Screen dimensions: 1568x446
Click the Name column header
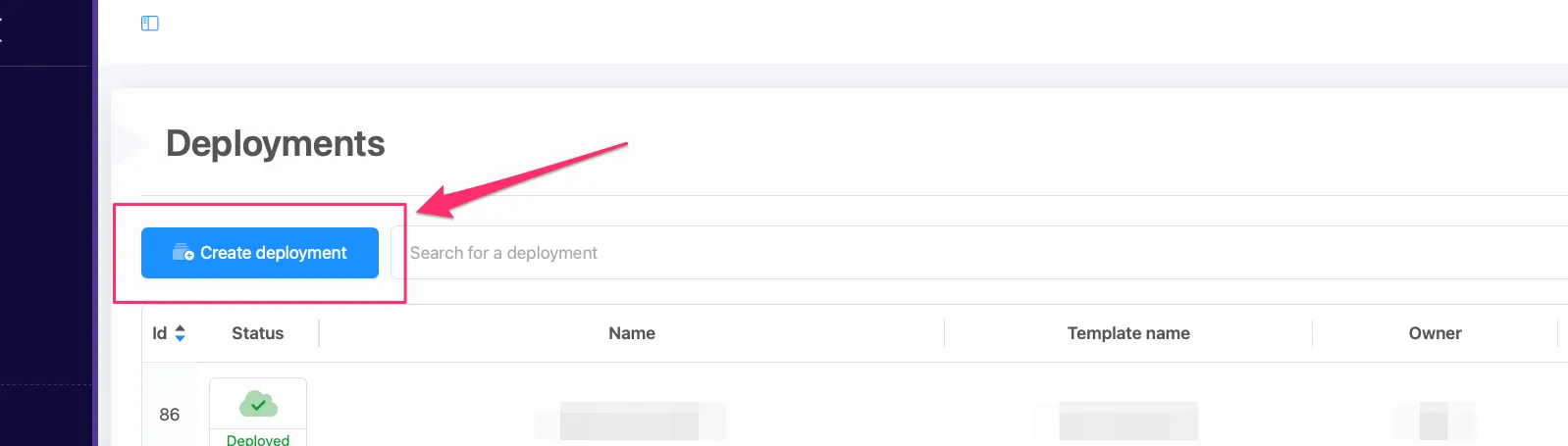(632, 333)
